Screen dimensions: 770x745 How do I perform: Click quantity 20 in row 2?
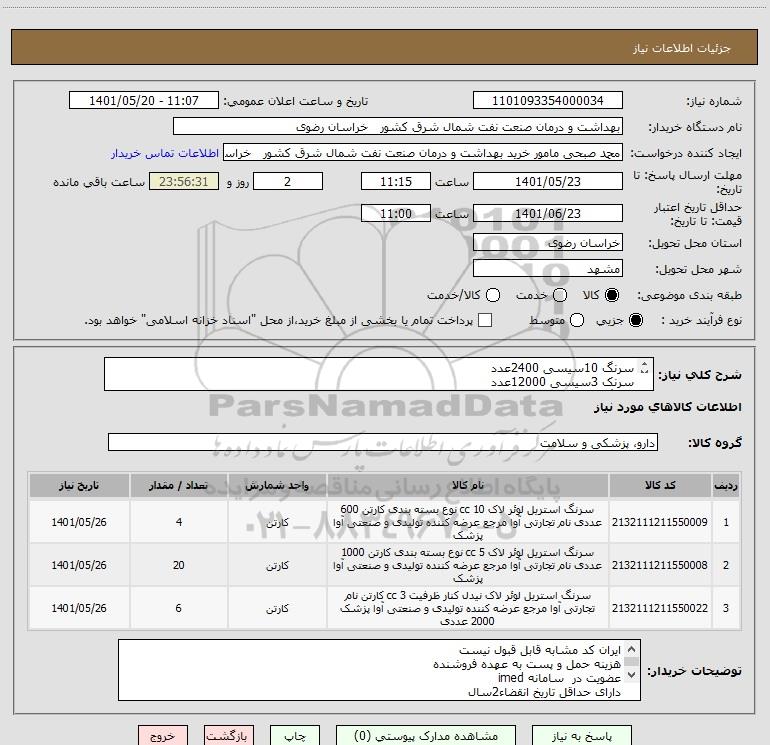179,565
